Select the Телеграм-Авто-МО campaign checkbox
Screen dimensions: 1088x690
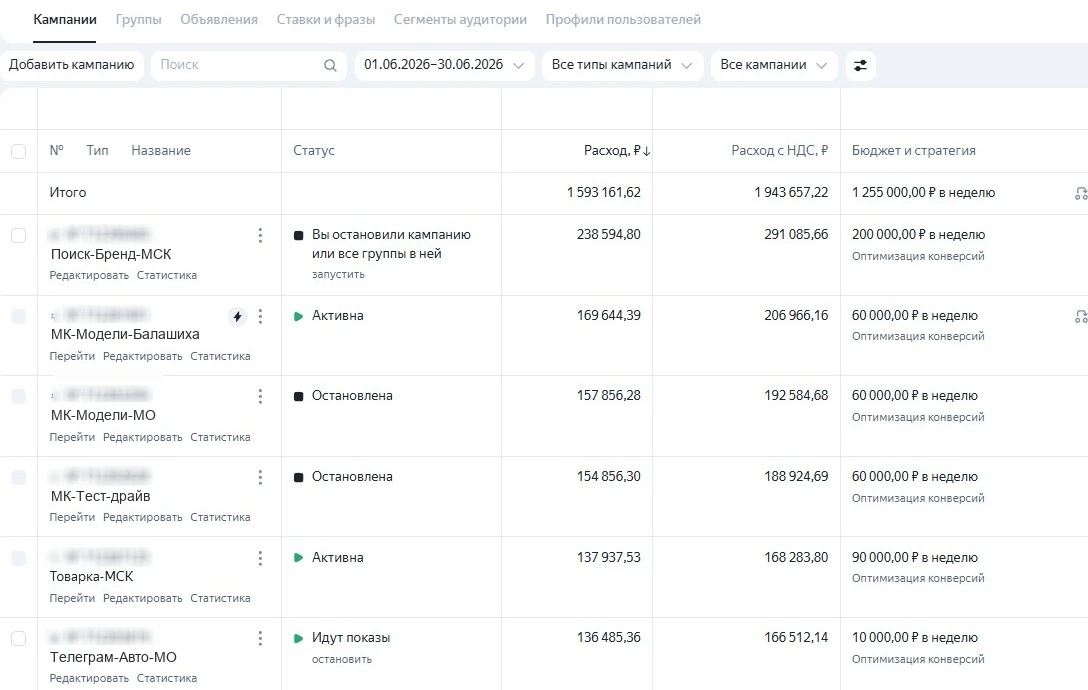tap(19, 639)
